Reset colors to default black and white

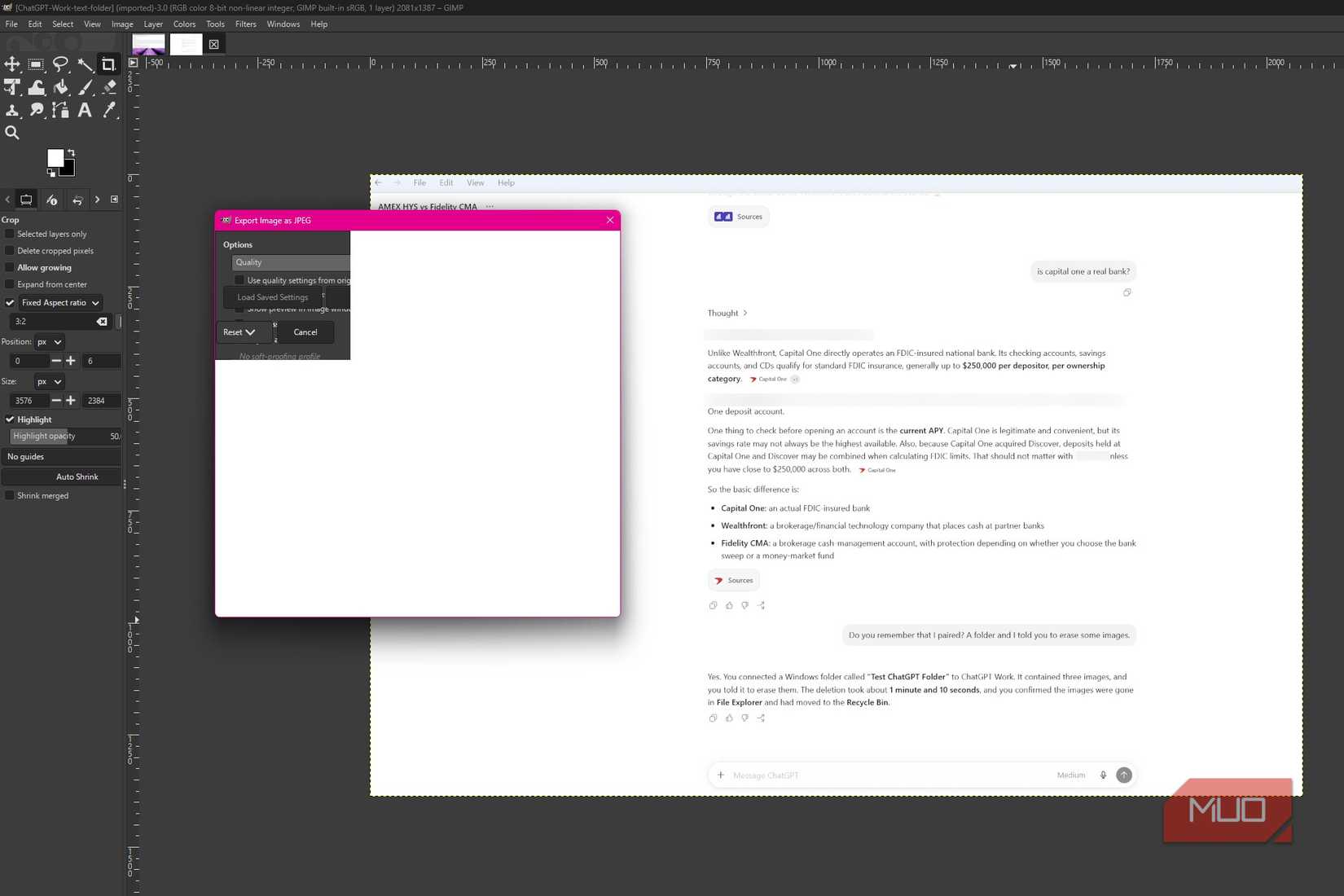(x=51, y=173)
